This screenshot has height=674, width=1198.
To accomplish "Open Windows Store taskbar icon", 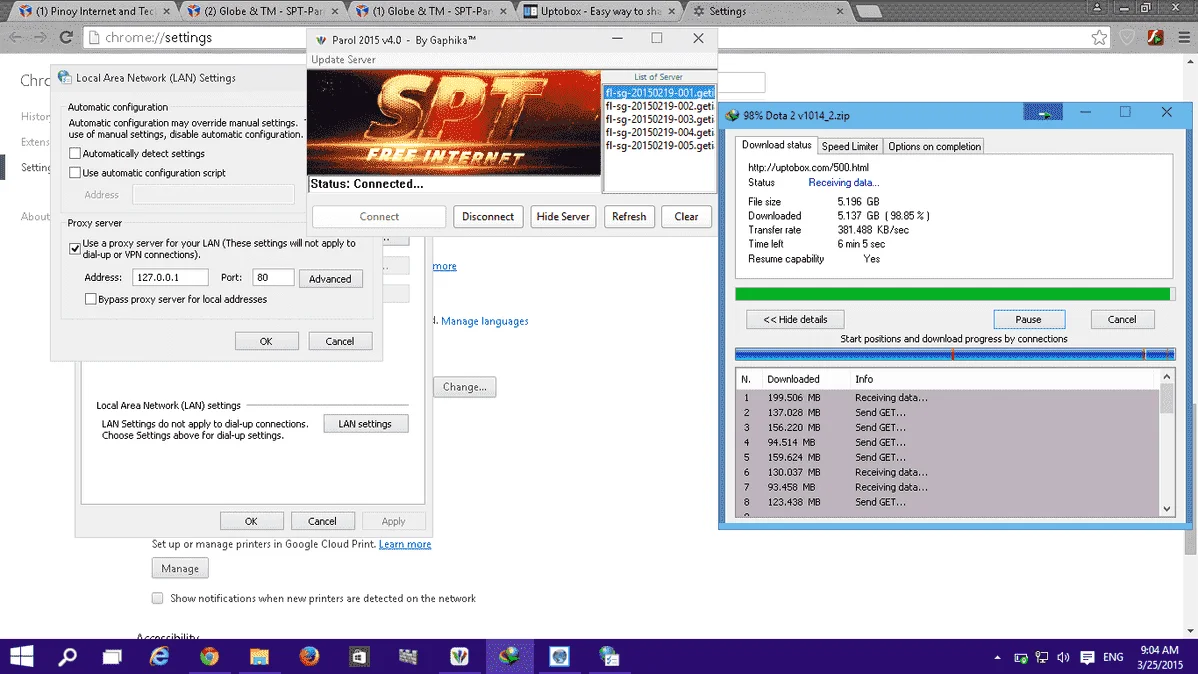I will coord(358,656).
